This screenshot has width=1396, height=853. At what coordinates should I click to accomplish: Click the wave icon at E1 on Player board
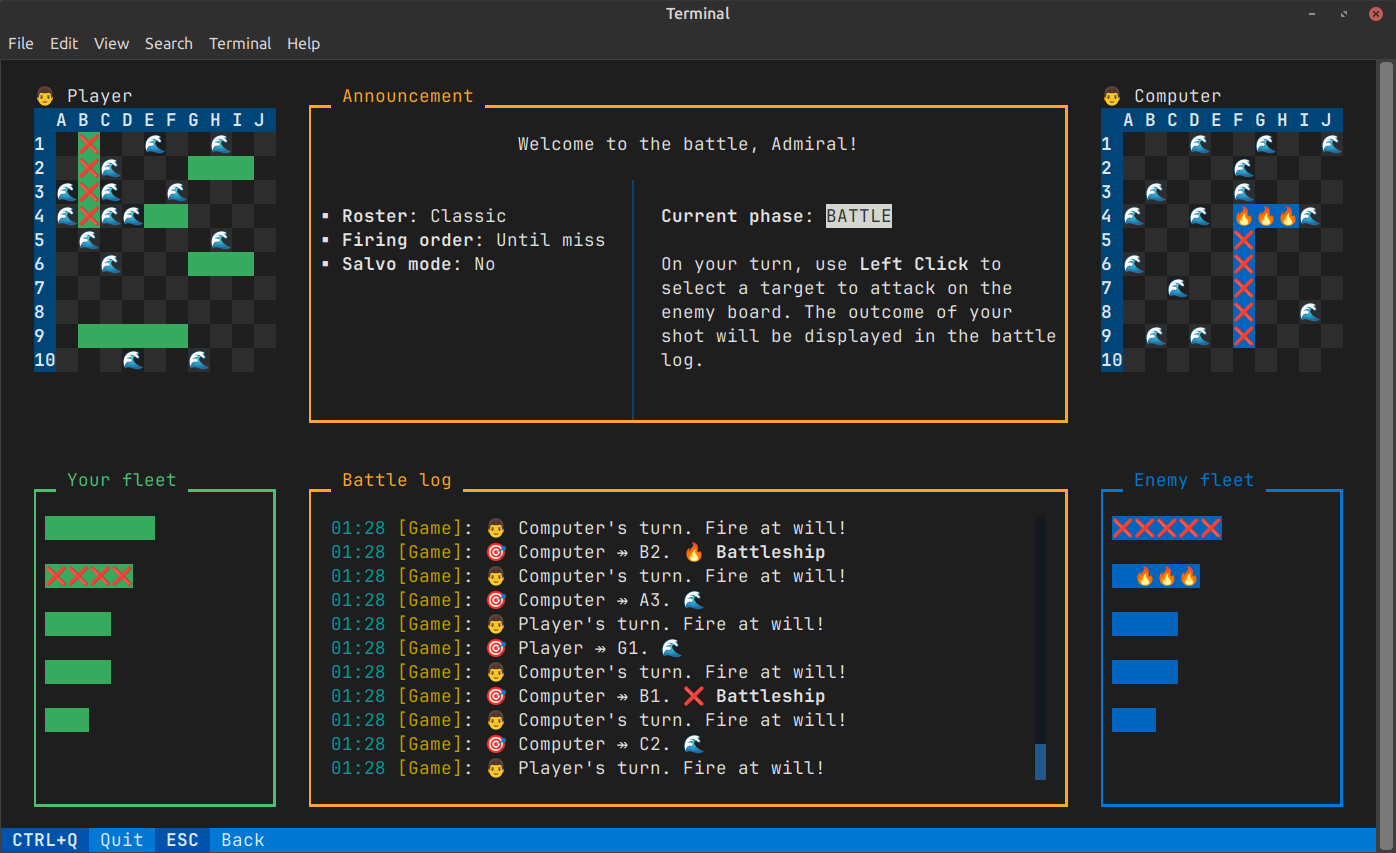point(154,144)
